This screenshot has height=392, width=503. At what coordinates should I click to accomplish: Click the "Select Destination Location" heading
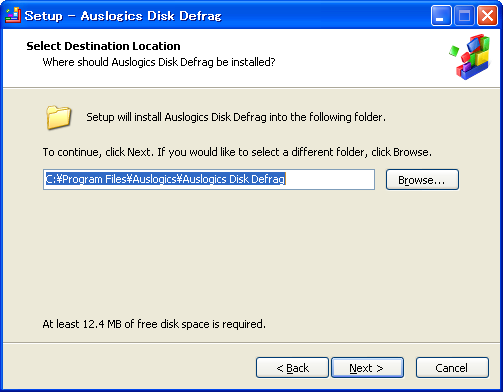[x=103, y=46]
